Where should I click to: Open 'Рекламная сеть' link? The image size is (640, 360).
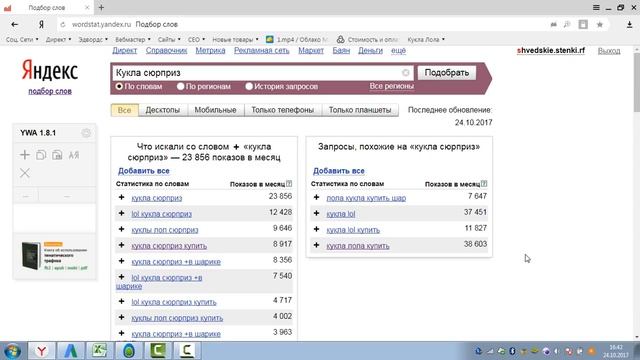pyautogui.click(x=262, y=51)
